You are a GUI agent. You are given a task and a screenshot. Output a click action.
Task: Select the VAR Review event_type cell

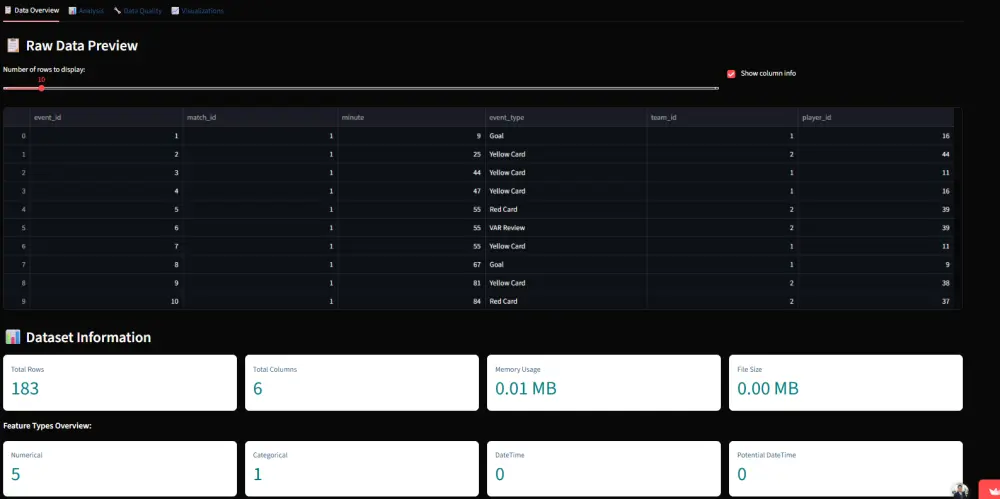[566, 228]
